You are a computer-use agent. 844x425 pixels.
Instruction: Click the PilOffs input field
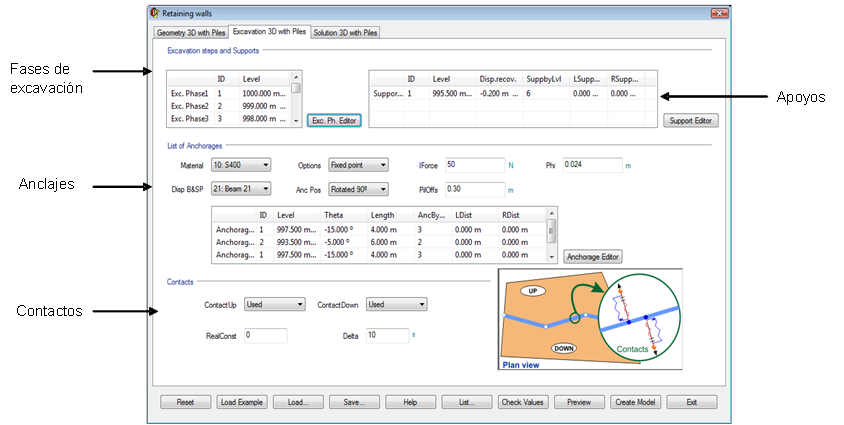[x=475, y=189]
